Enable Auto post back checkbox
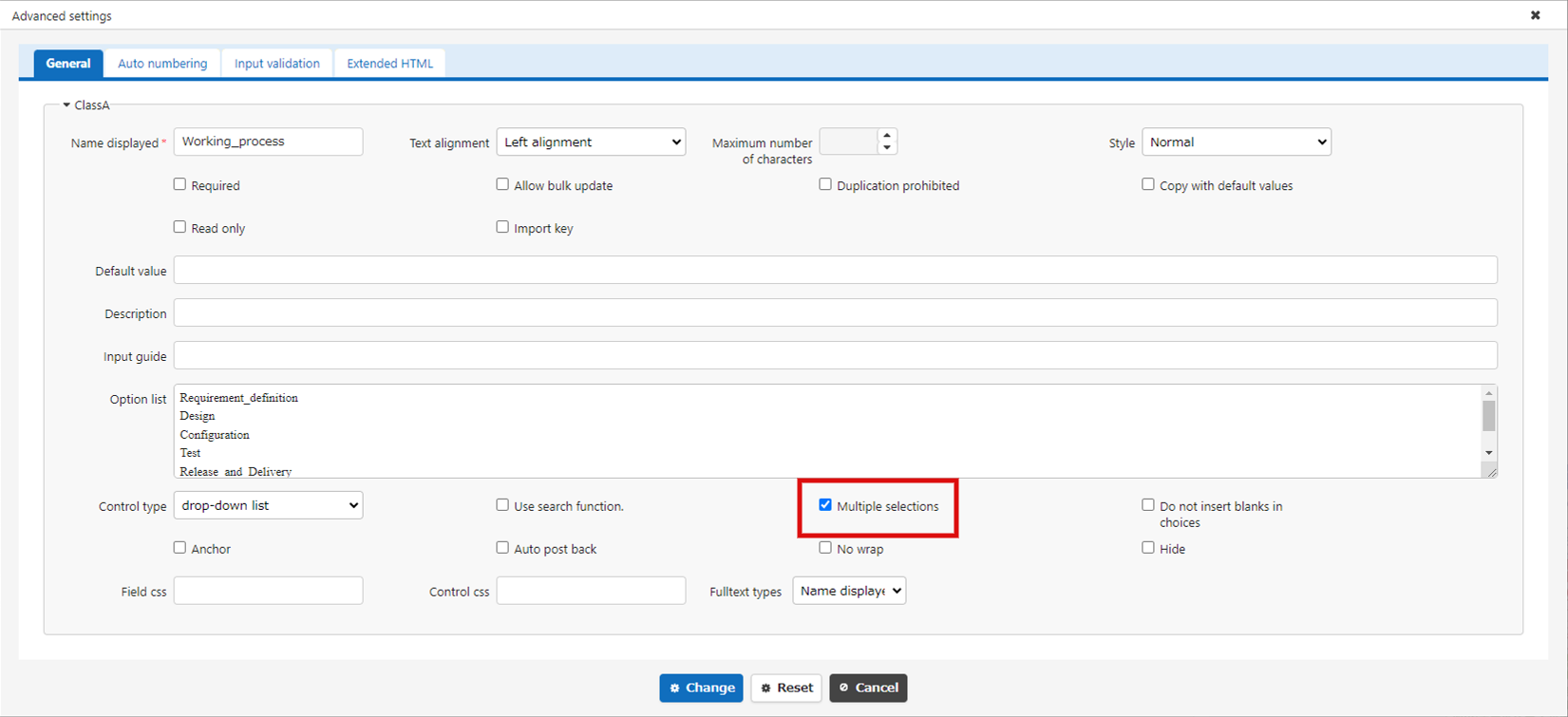 point(502,548)
